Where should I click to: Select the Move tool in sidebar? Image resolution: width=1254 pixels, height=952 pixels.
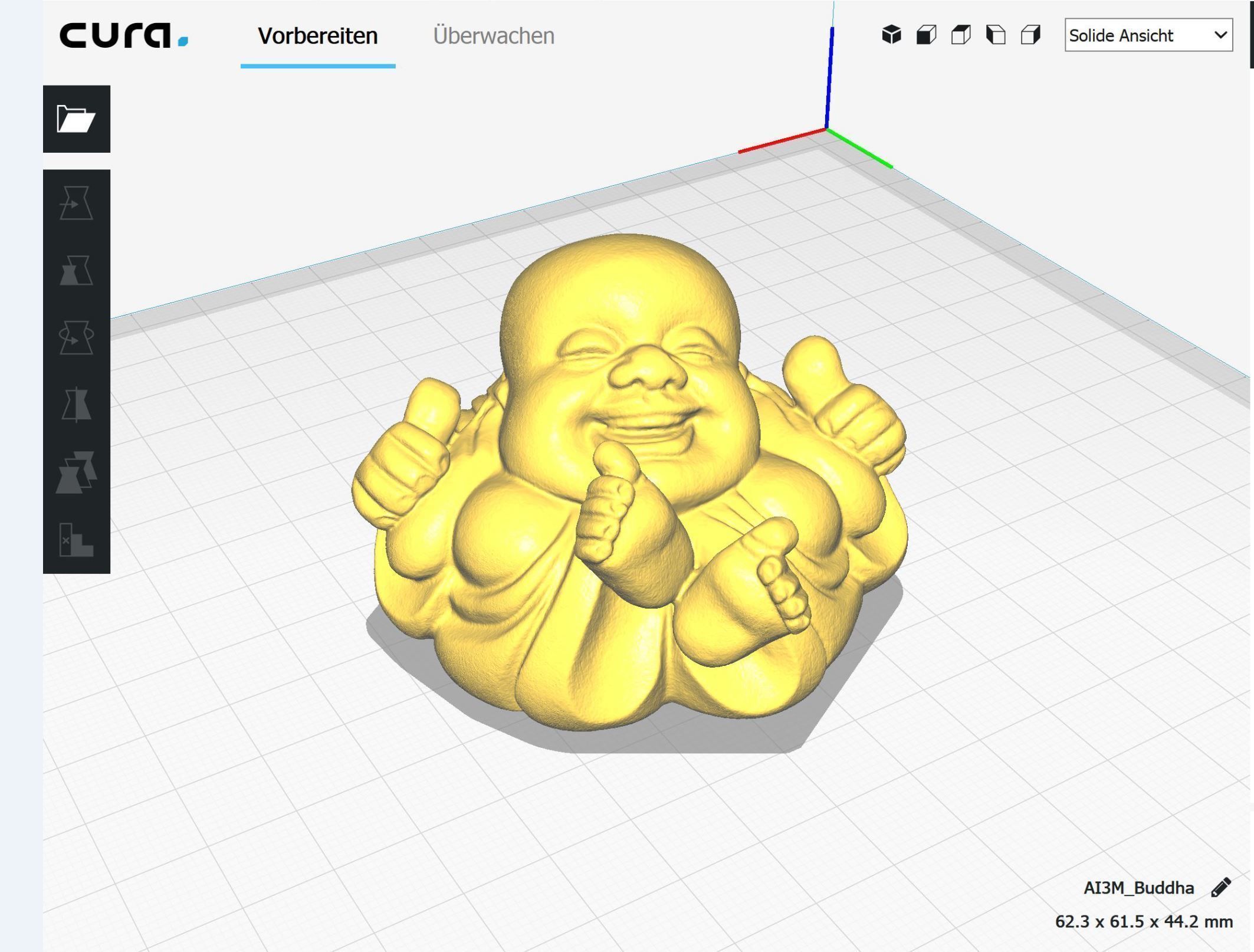click(76, 203)
